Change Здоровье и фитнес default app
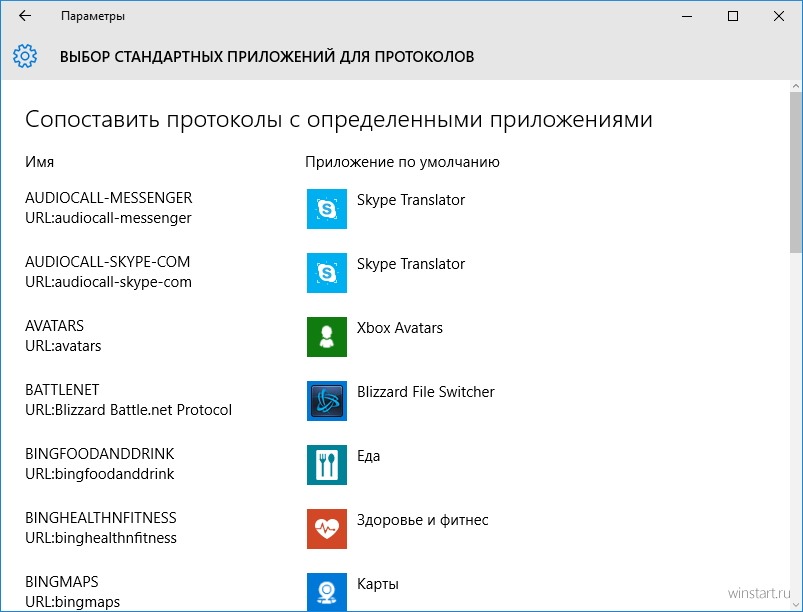 tap(422, 520)
